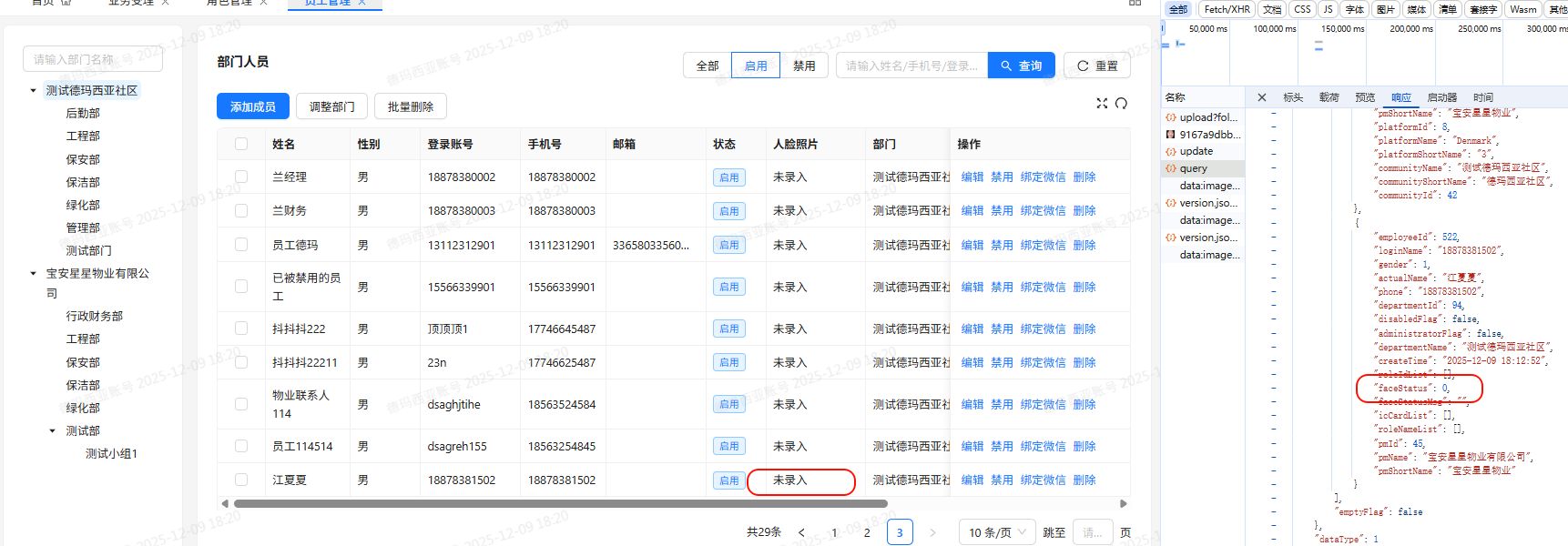Click the left arrow of the table's horizontal scrollbar

225,503
